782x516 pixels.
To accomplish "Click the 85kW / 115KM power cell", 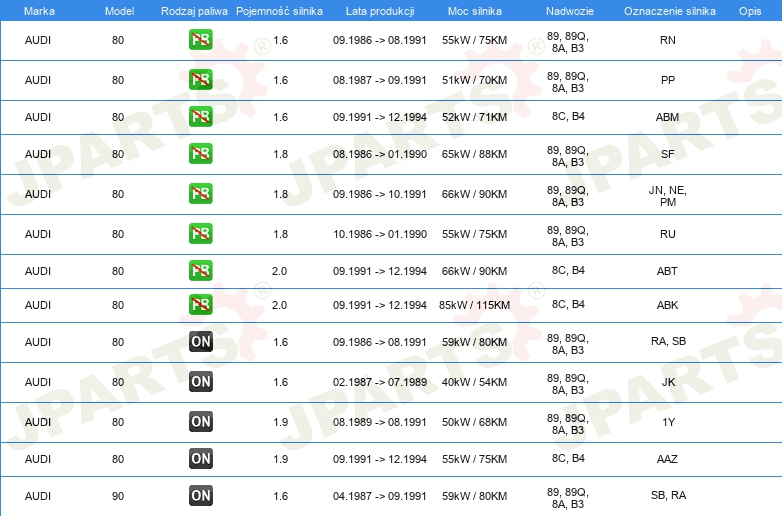I will click(474, 305).
